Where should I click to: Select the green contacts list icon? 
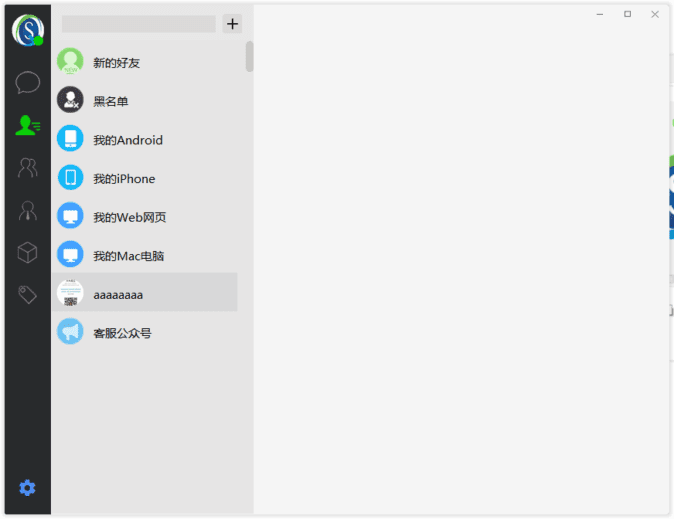(28, 125)
